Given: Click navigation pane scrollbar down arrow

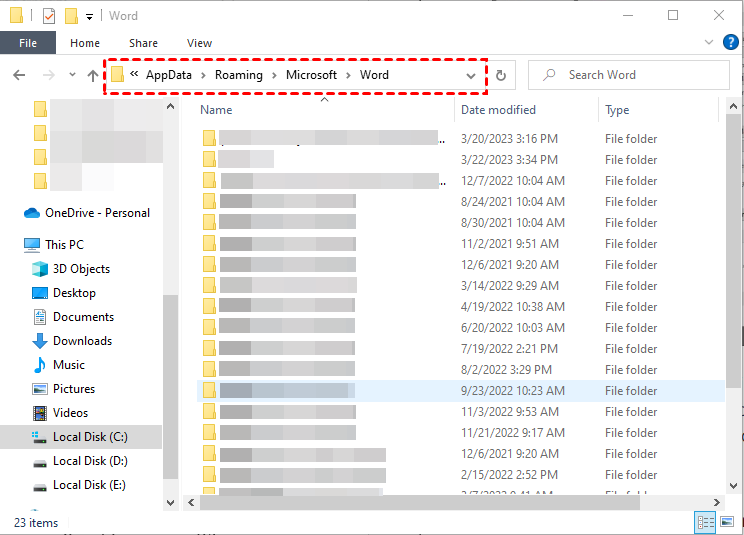Looking at the screenshot, I should 170,502.
